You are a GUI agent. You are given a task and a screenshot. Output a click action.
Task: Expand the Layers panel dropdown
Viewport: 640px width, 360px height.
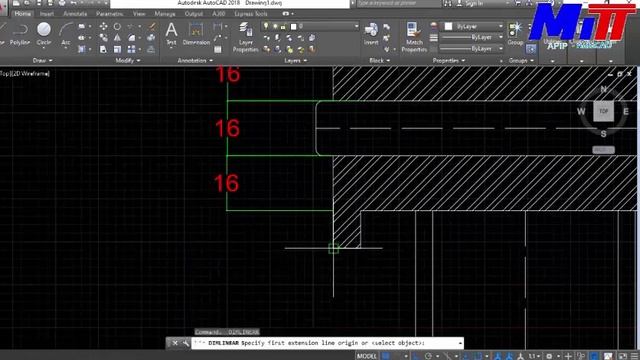(296, 60)
